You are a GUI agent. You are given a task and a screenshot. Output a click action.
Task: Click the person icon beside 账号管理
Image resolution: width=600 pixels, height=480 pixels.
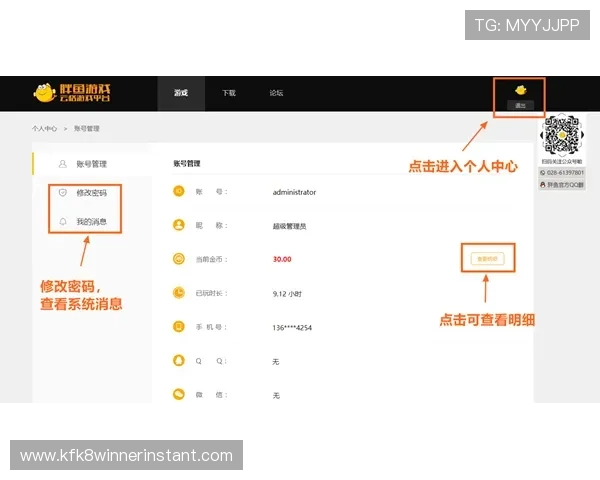(x=63, y=164)
